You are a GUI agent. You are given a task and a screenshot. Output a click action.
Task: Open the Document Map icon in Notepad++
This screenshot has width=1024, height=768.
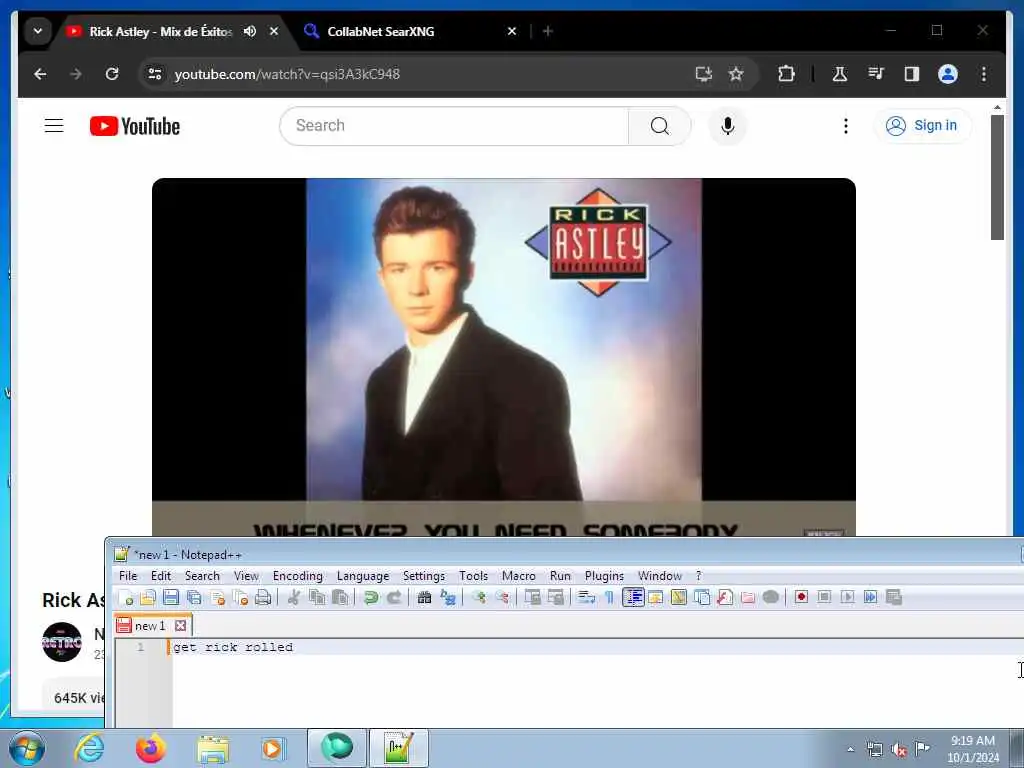point(679,597)
